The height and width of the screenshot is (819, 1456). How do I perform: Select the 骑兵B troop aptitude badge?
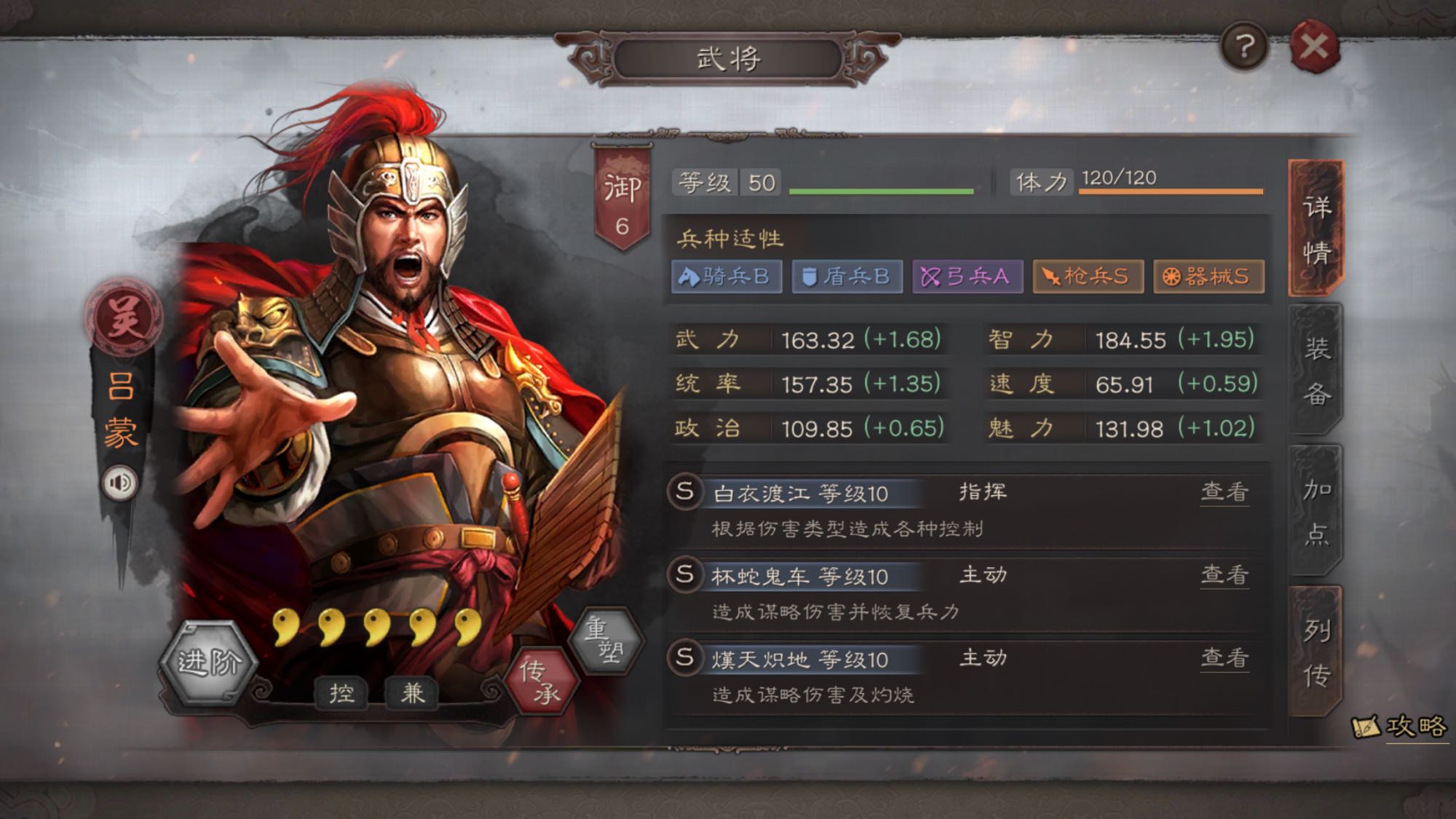727,277
